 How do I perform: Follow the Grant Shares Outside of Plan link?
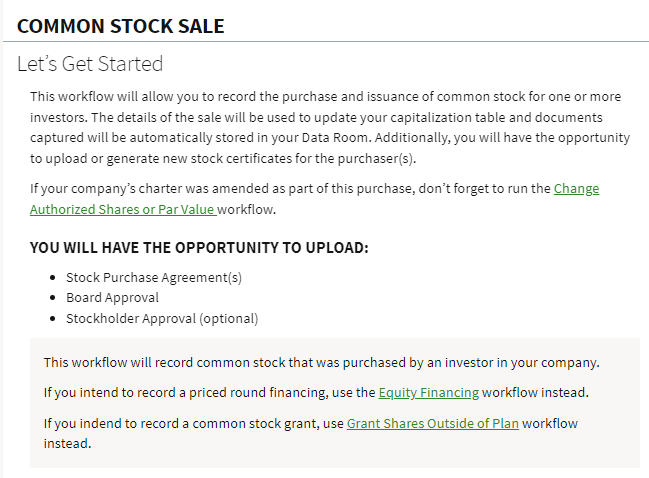pyautogui.click(x=432, y=423)
